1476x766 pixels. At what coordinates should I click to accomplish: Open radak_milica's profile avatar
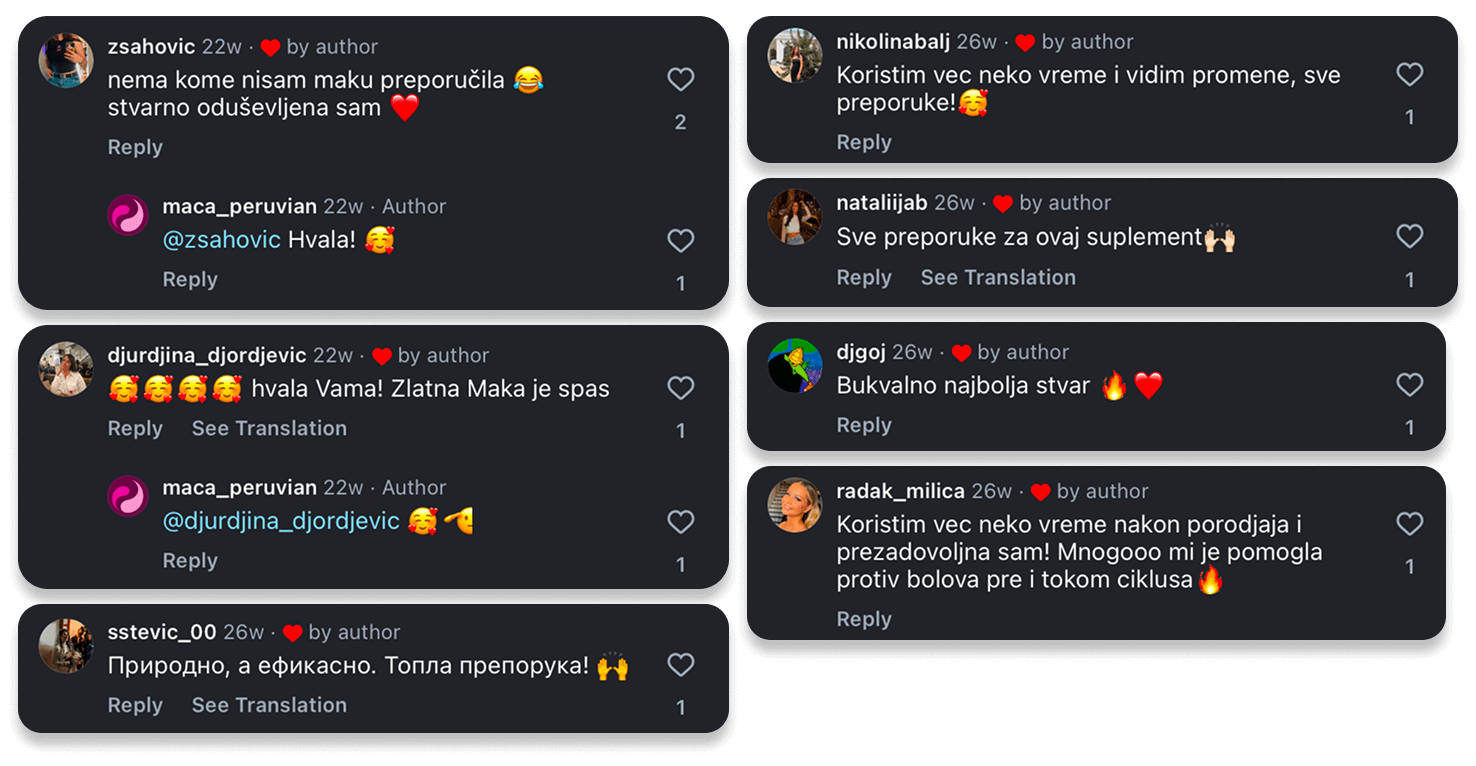click(795, 505)
